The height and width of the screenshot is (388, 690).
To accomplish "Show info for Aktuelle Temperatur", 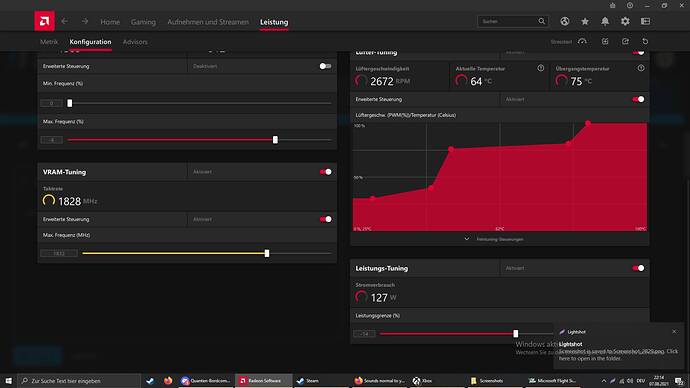I will coord(540,68).
